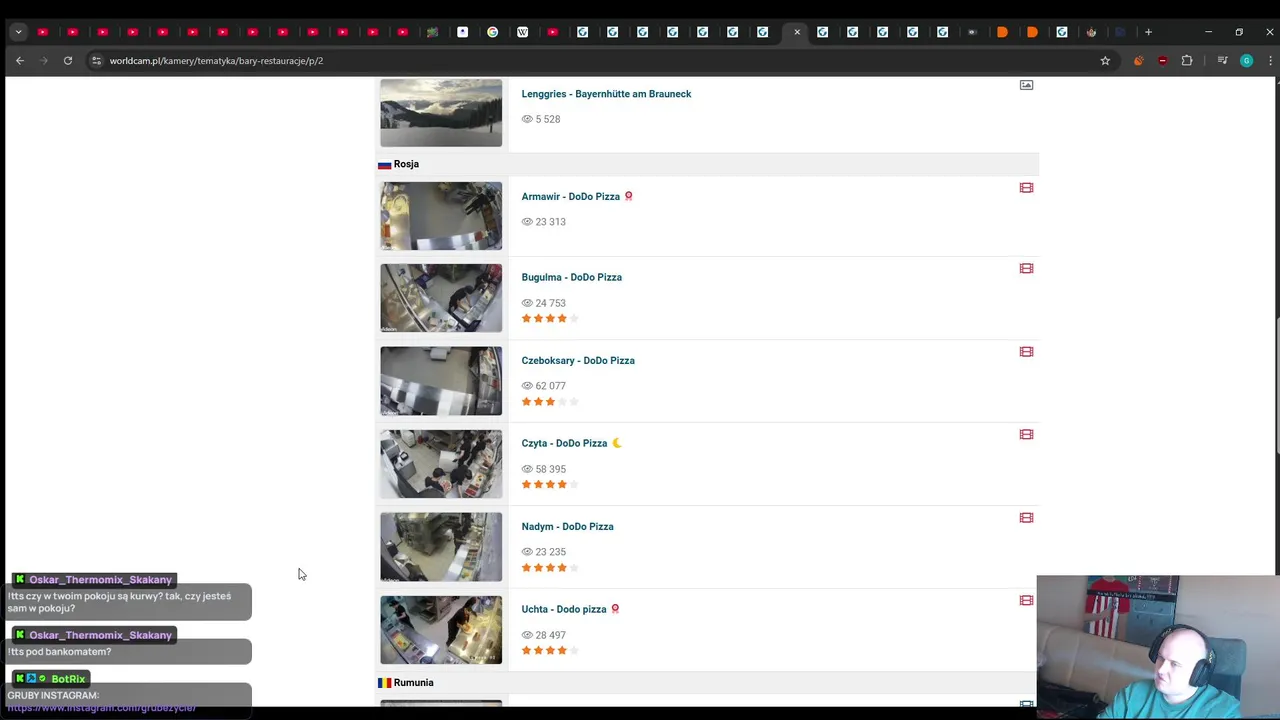Click video camera icon for Czeboksary row
Screen dimensions: 1280x720
pos(1026,352)
